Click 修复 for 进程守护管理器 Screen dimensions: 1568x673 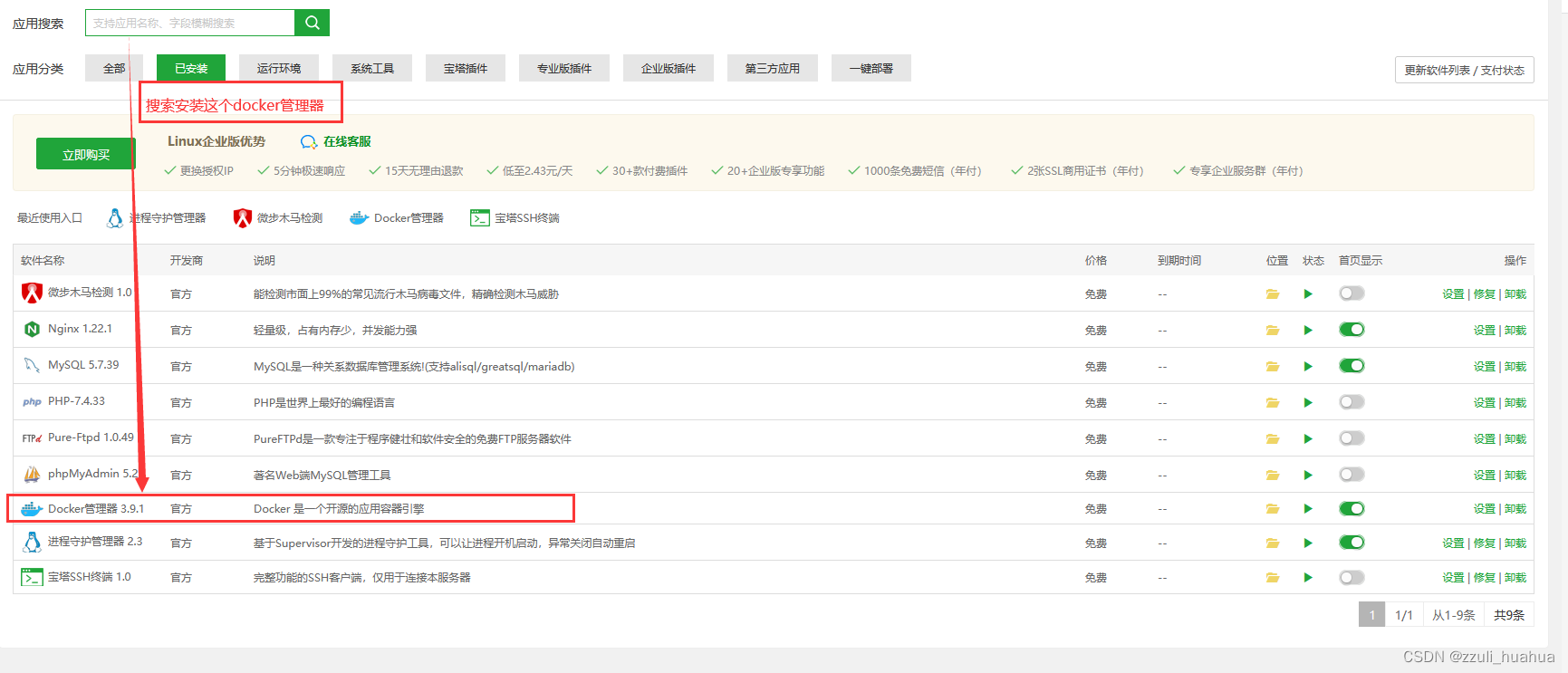click(1484, 543)
